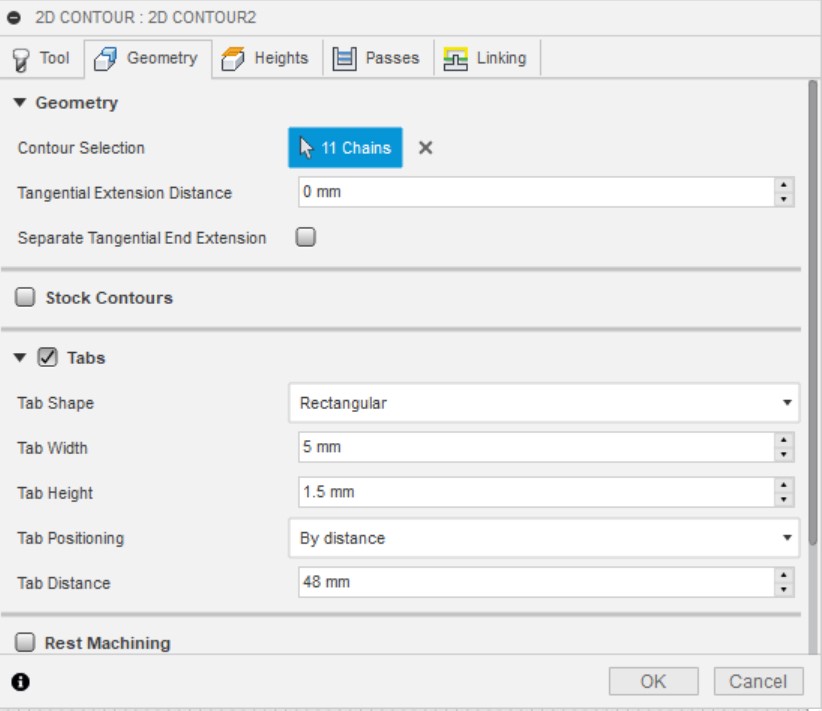Collapse the Tabs section triangle

point(20,357)
